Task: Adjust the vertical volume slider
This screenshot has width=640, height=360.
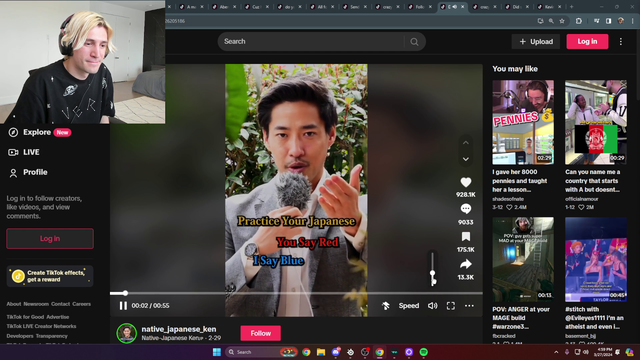Action: click(x=433, y=268)
